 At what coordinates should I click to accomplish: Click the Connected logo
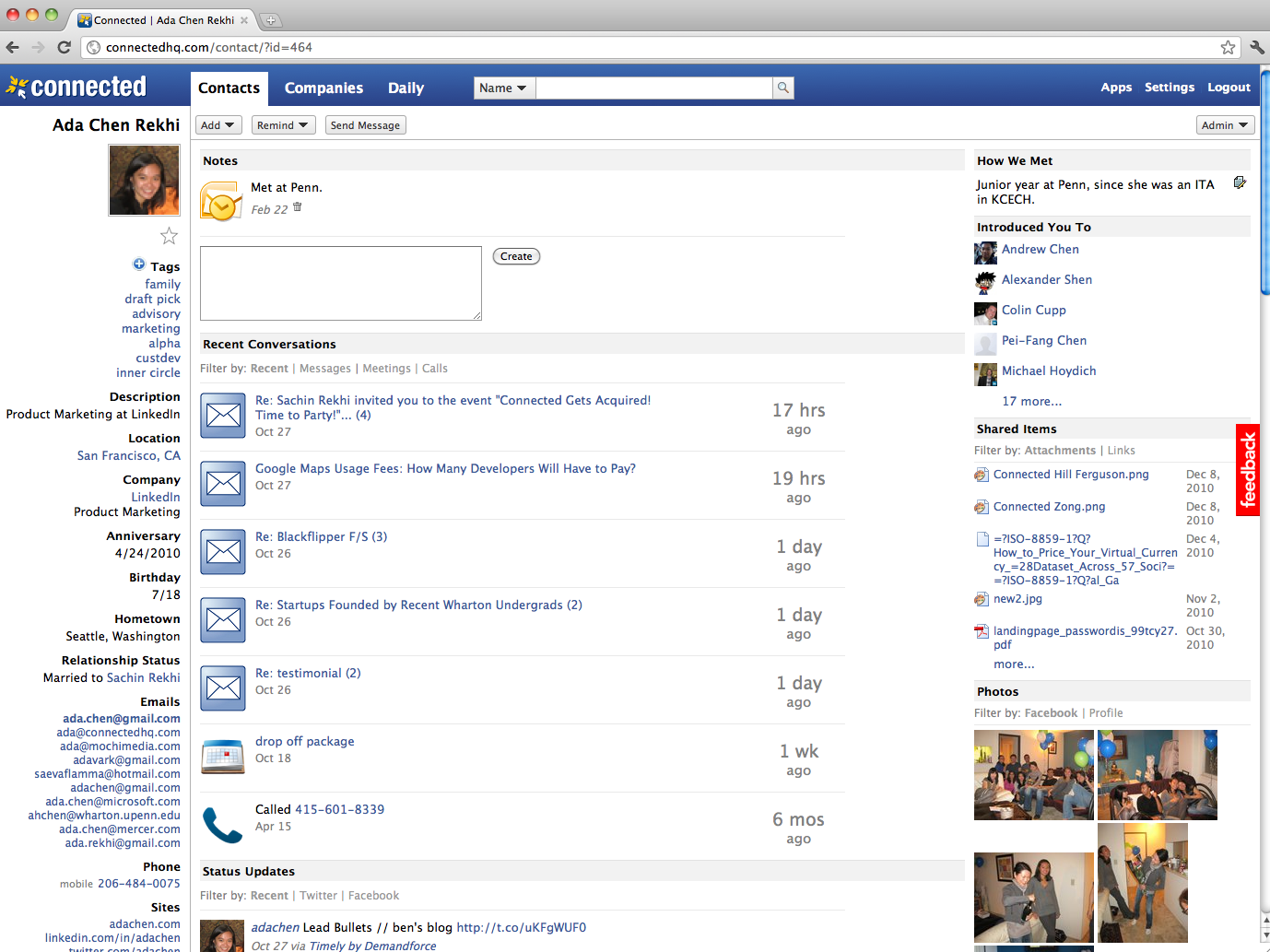pyautogui.click(x=76, y=87)
